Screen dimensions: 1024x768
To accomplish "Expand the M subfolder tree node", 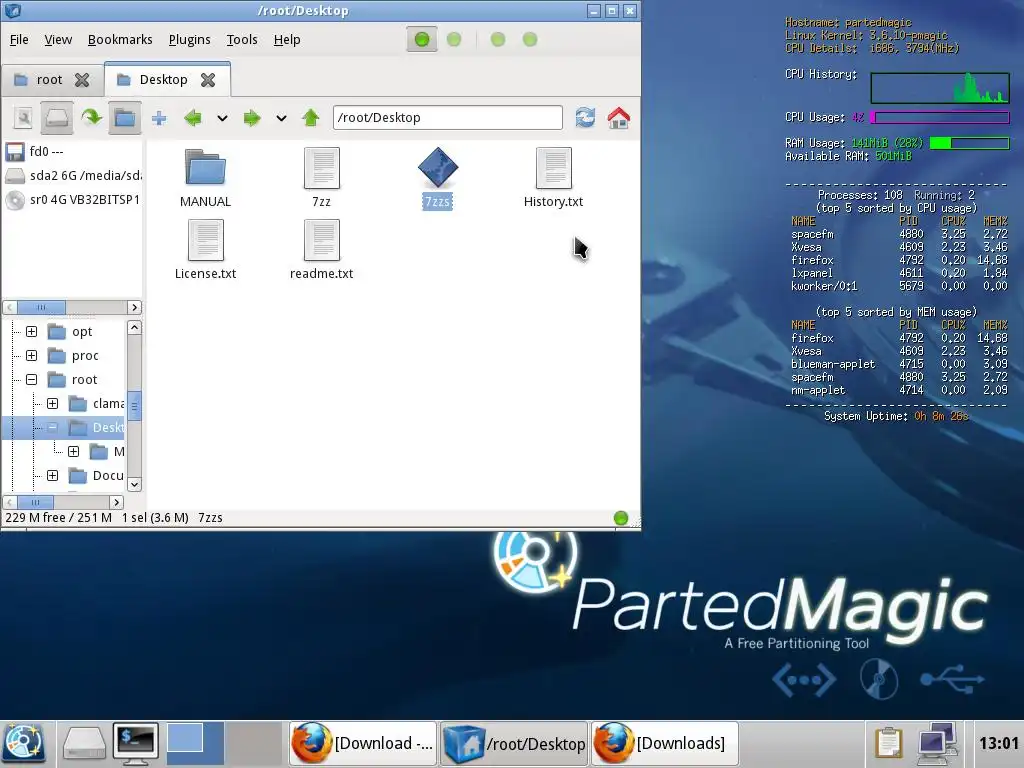I will pos(73,452).
